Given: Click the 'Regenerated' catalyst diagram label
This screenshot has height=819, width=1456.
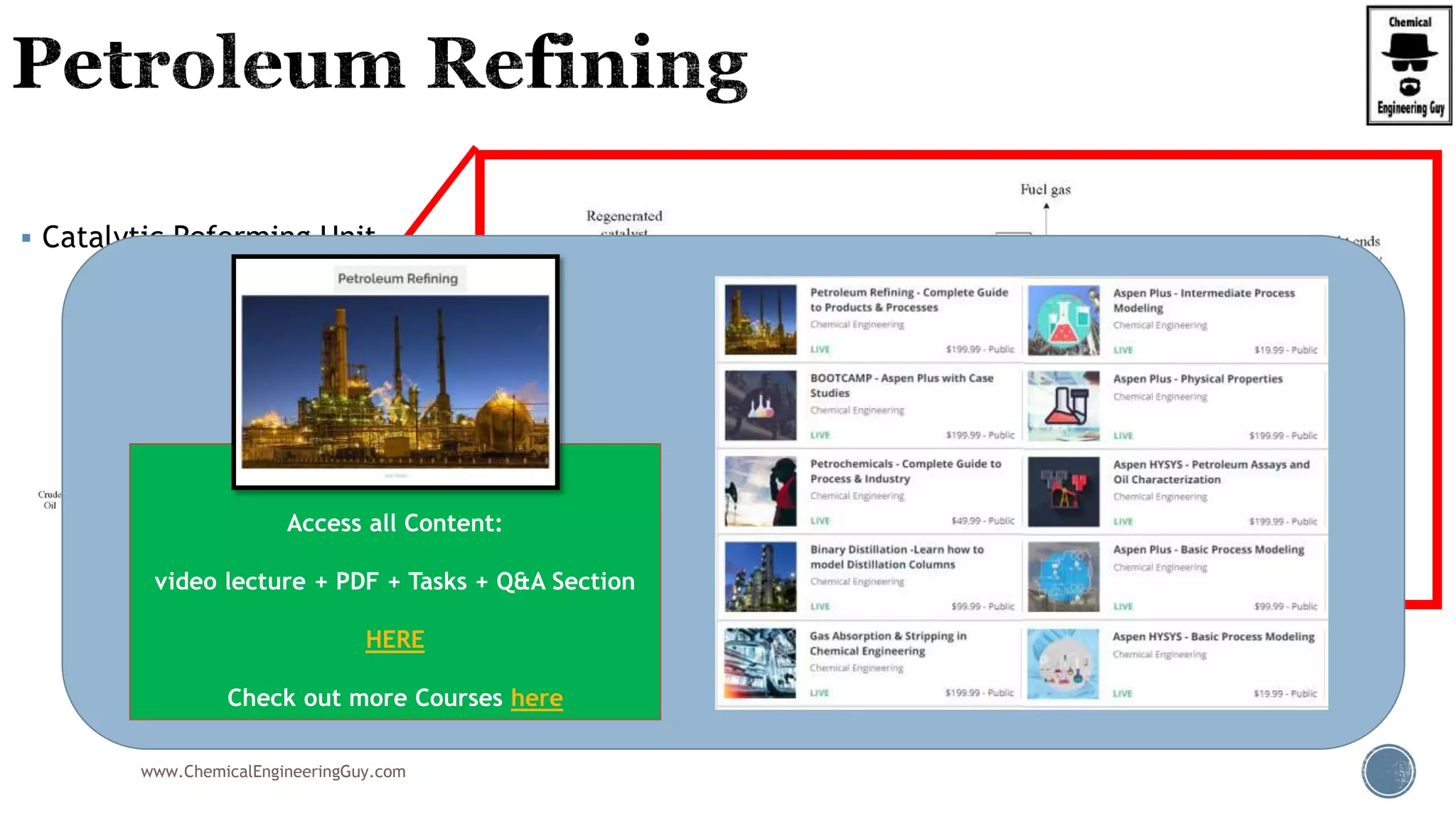Looking at the screenshot, I should tap(624, 216).
